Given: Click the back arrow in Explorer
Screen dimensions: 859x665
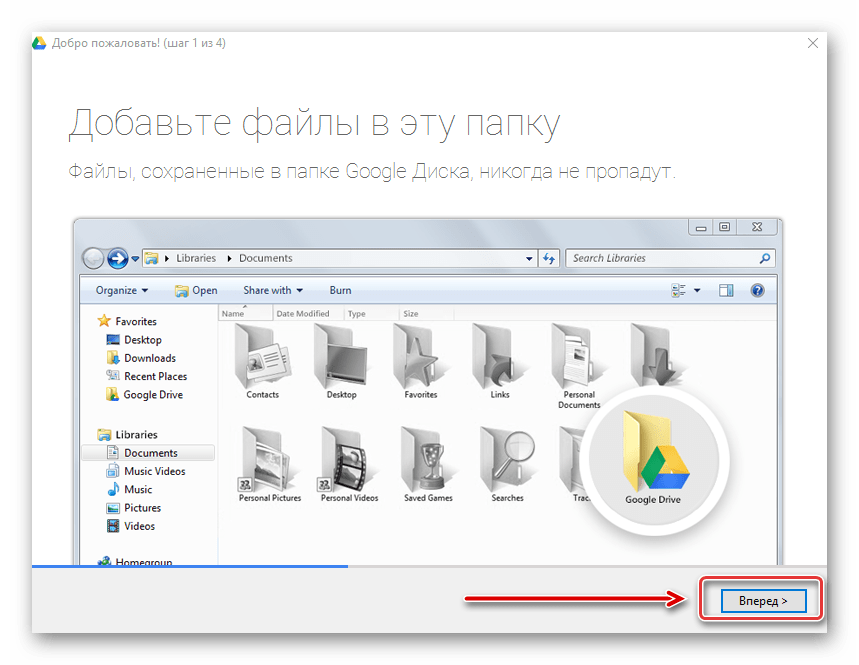Looking at the screenshot, I should pyautogui.click(x=94, y=258).
